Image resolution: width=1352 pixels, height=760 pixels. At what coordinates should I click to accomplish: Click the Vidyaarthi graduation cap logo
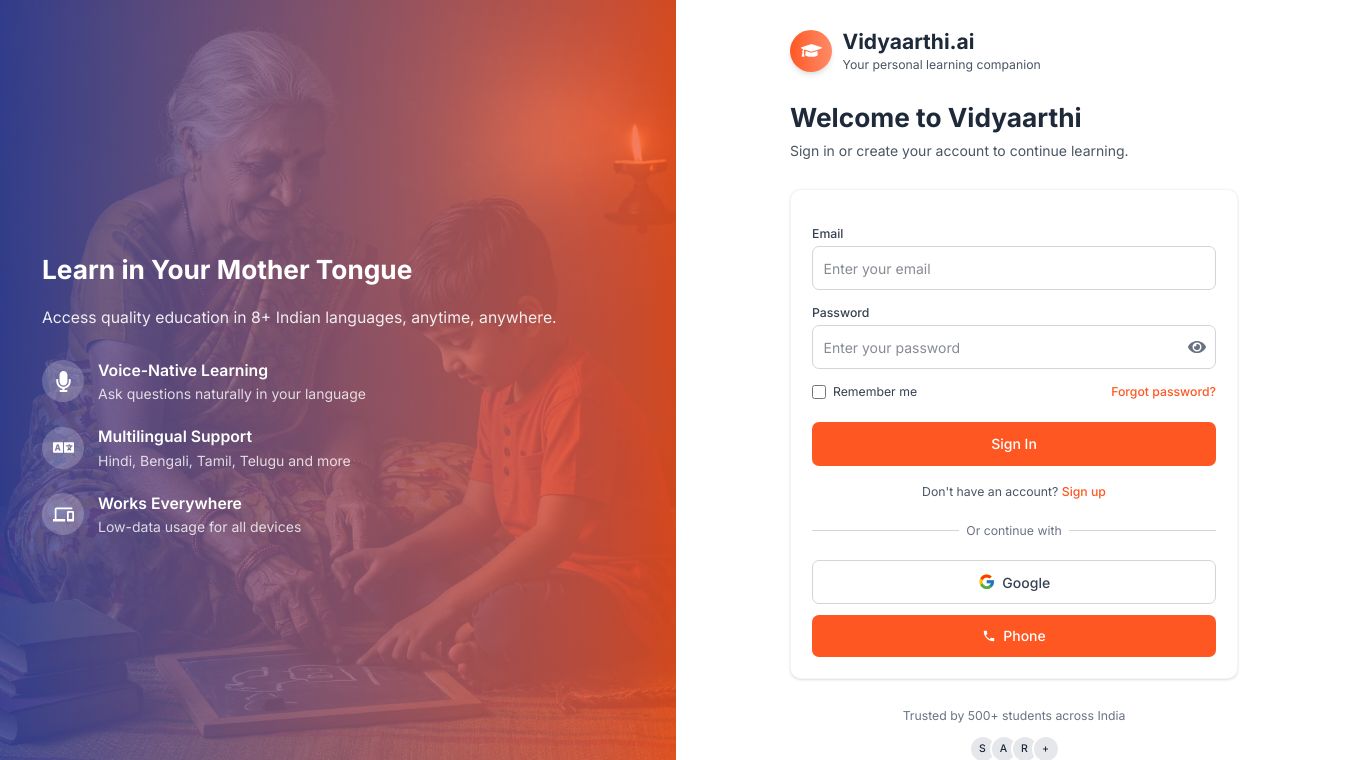[x=811, y=51]
